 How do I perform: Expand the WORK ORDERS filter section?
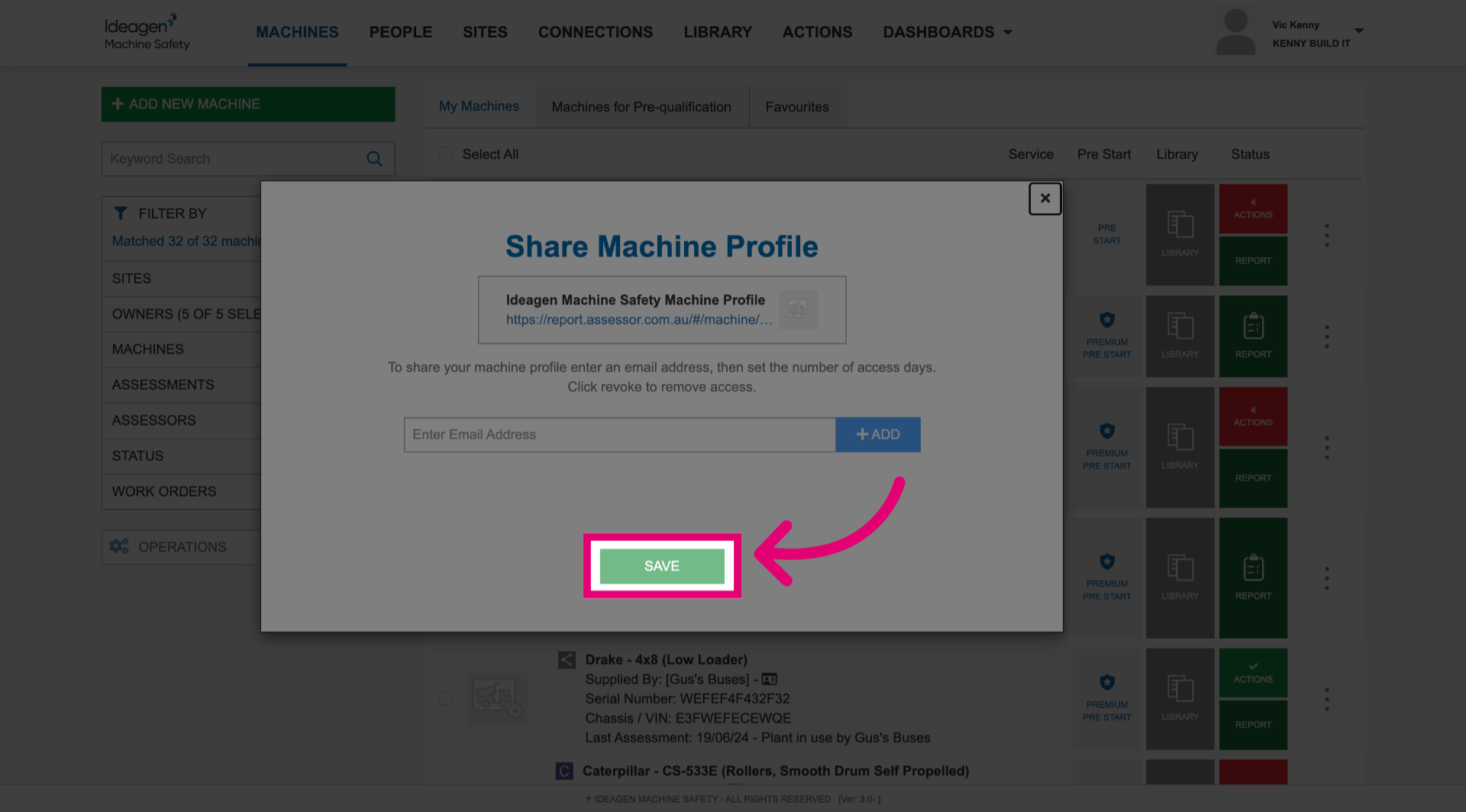point(182,491)
